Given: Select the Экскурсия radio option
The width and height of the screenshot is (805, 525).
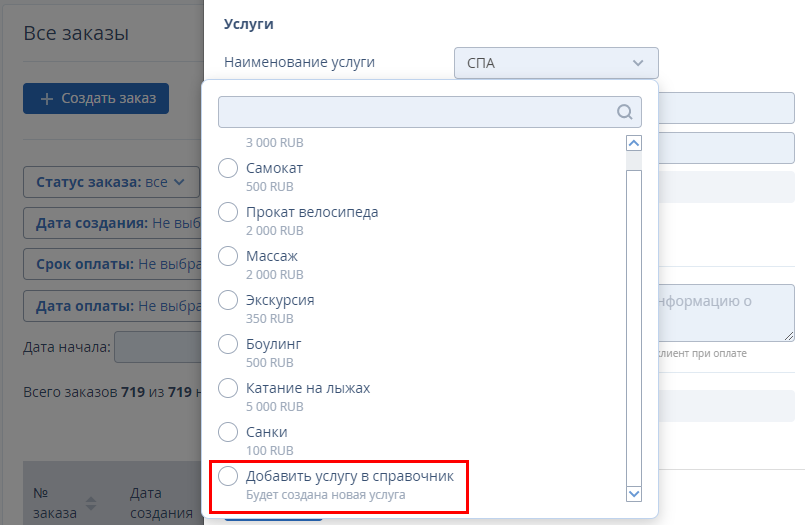Looking at the screenshot, I should (228, 300).
